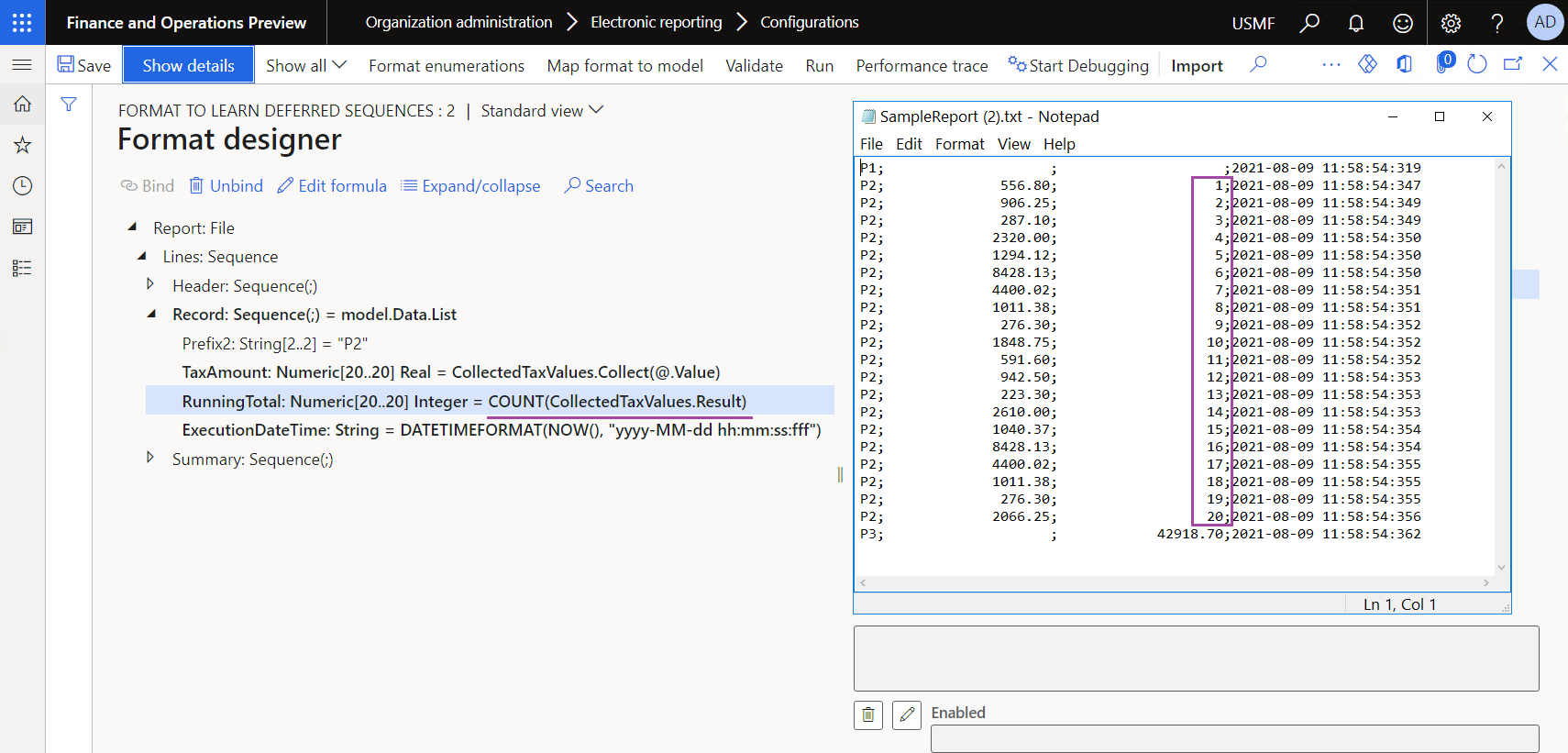Click Validate in the action bar
Image resolution: width=1568 pixels, height=753 pixels.
pos(754,66)
